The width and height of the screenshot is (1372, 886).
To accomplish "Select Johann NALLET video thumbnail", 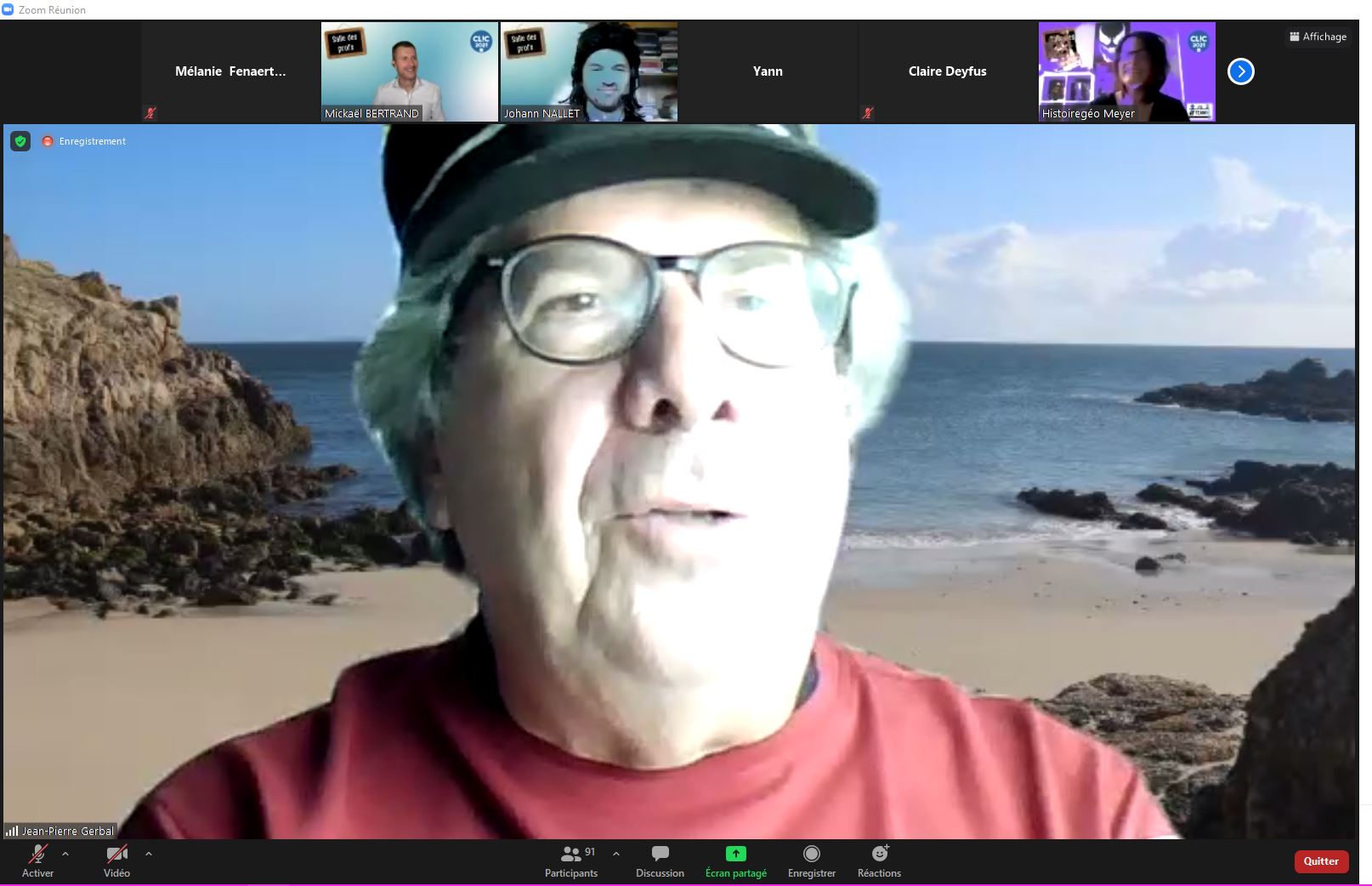I will [589, 71].
